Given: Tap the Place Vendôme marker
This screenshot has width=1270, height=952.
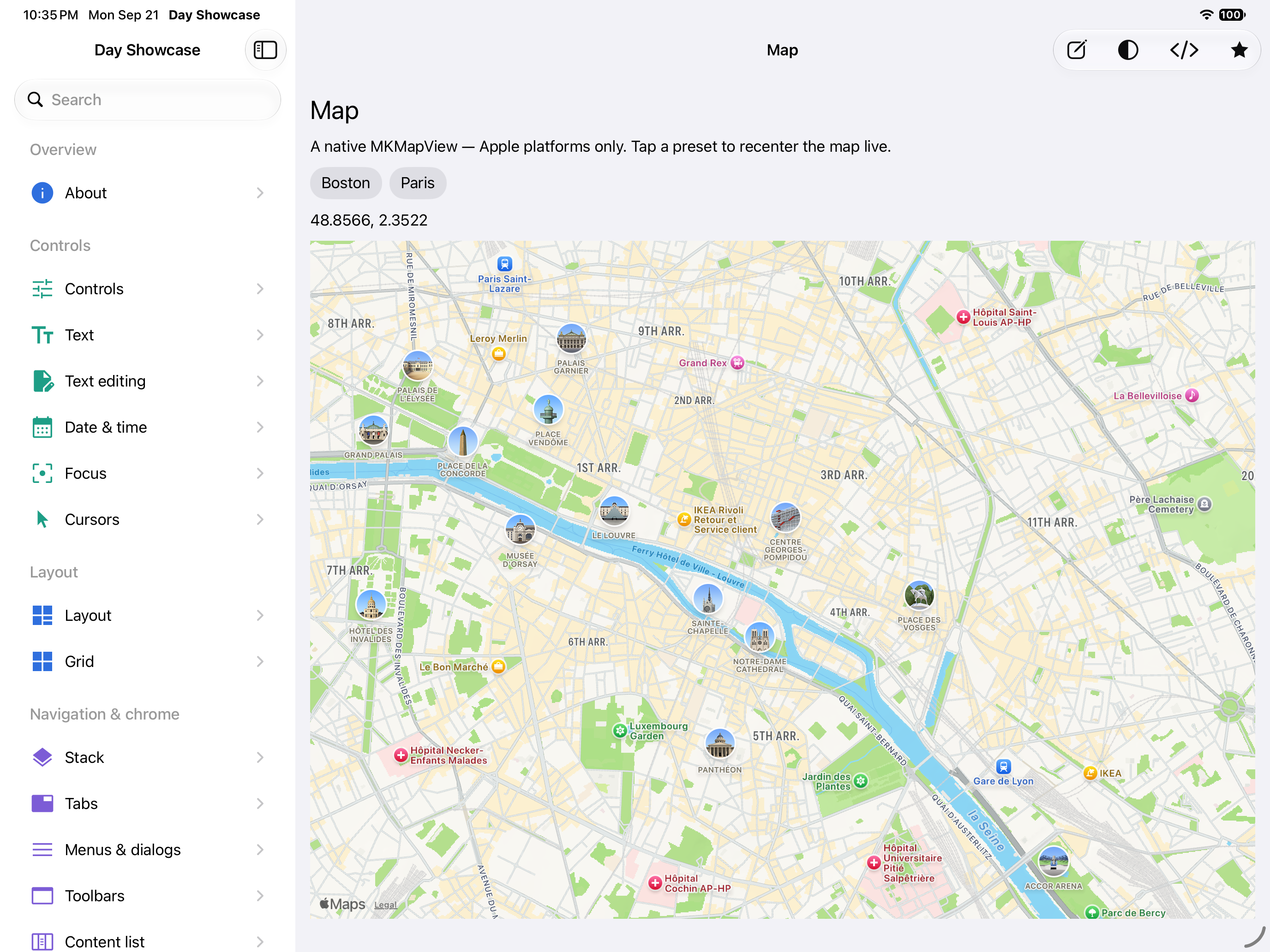Looking at the screenshot, I should pyautogui.click(x=548, y=411).
